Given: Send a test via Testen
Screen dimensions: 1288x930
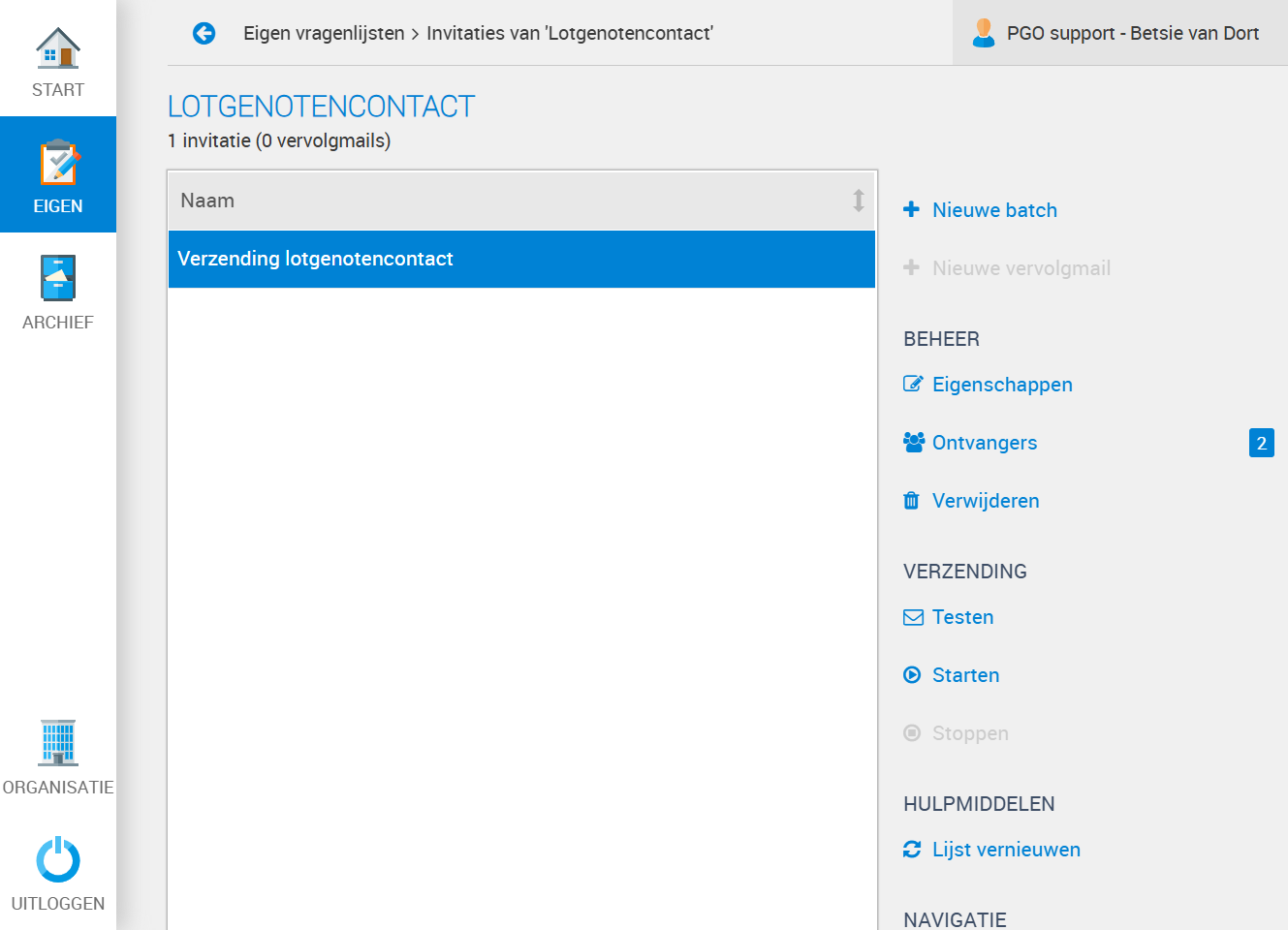Looking at the screenshot, I should tap(962, 617).
